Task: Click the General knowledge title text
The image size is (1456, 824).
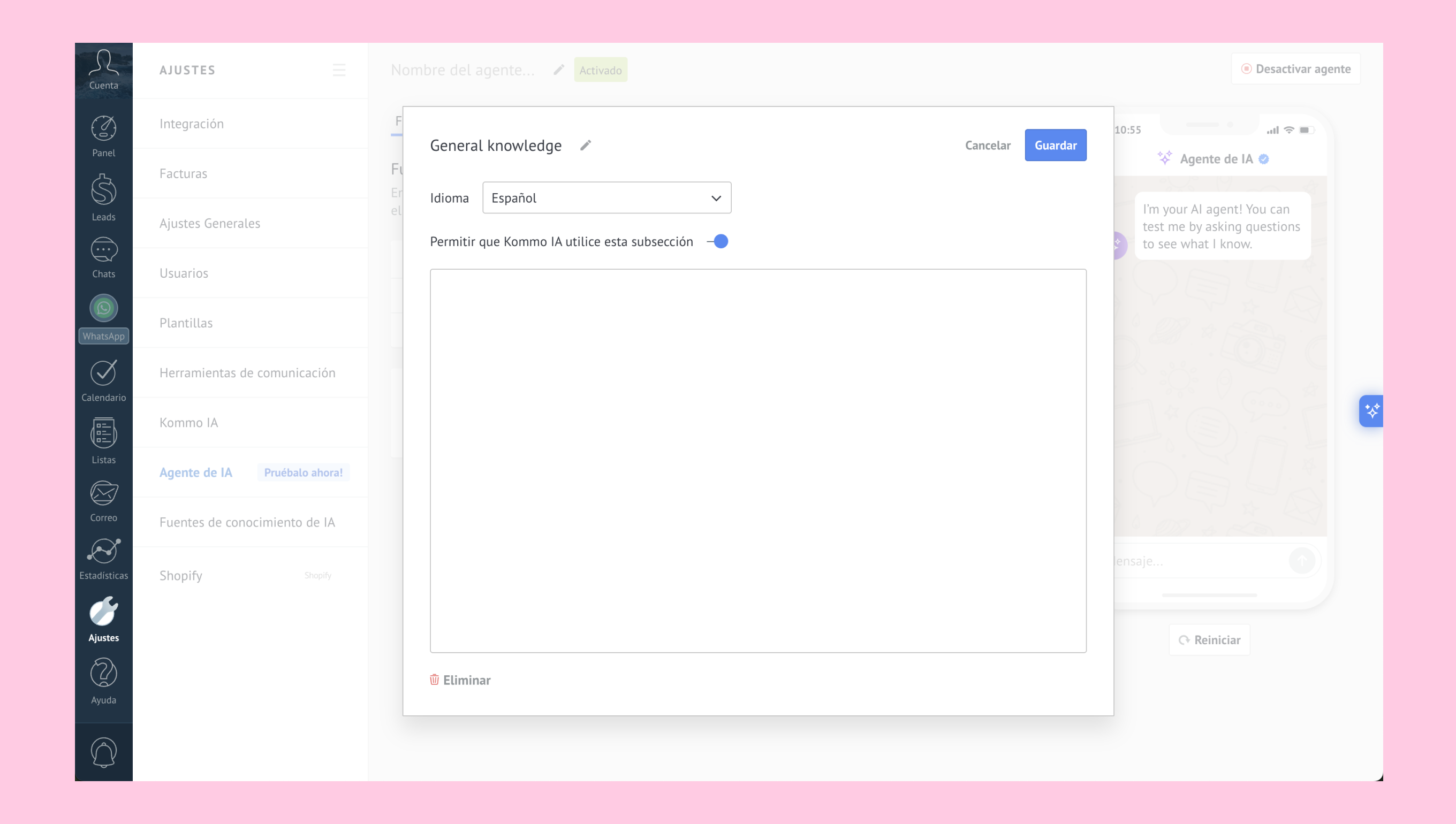Action: [496, 146]
